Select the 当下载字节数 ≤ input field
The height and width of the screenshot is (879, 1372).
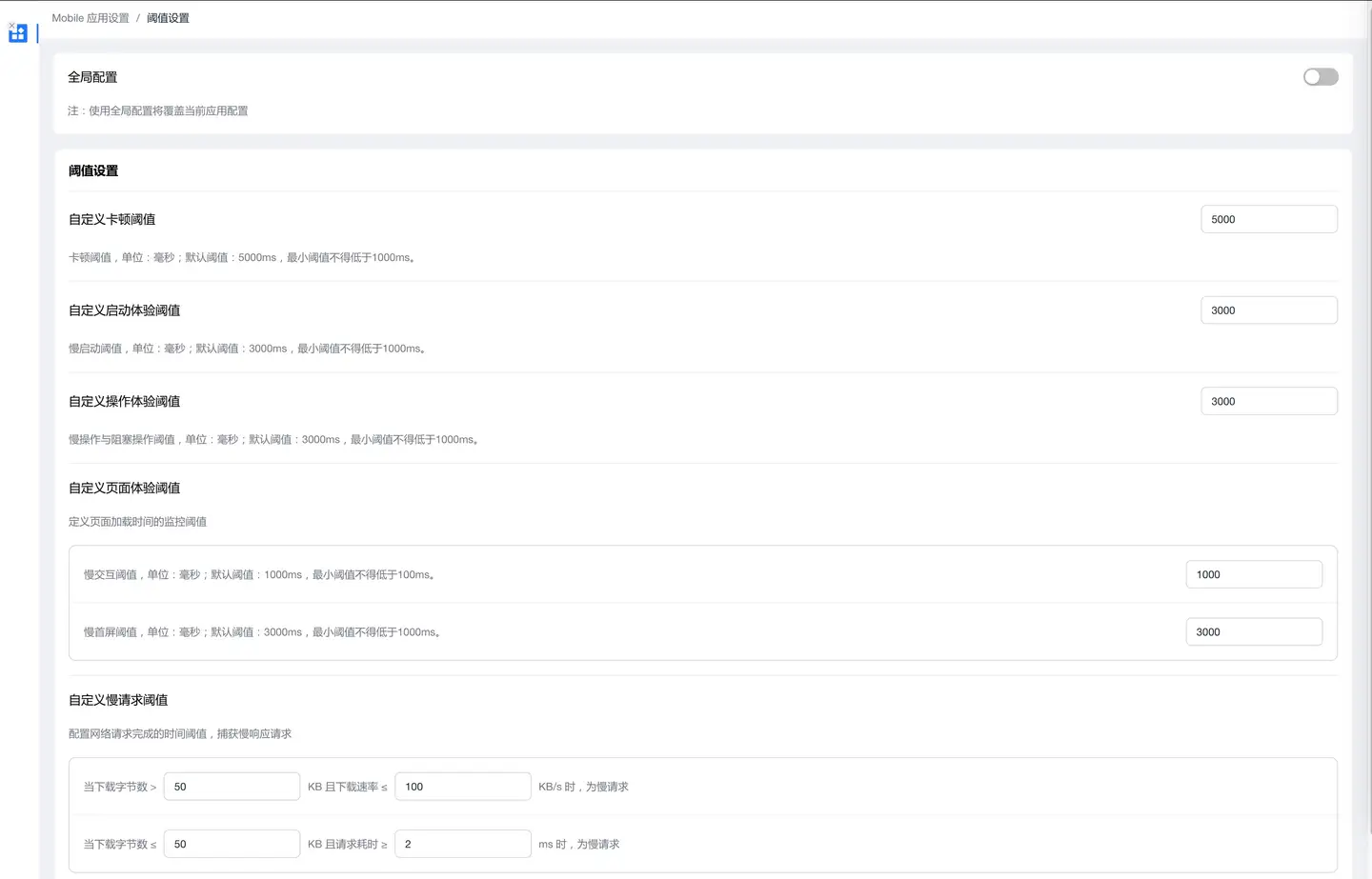coord(232,845)
